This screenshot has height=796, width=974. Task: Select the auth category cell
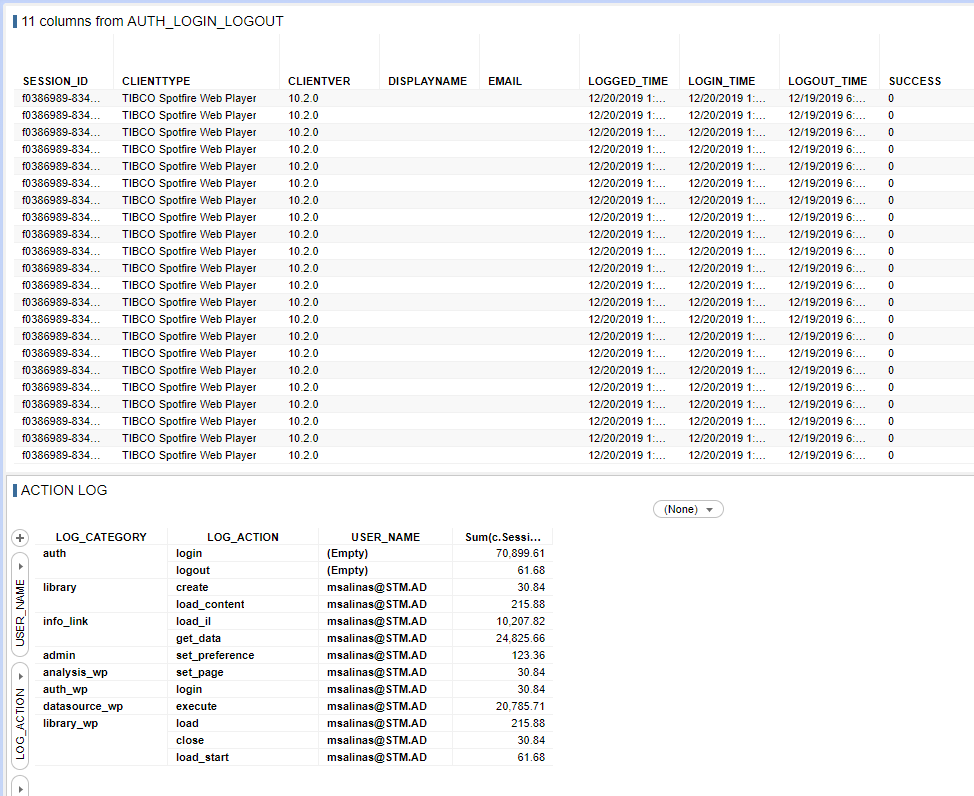[54, 554]
